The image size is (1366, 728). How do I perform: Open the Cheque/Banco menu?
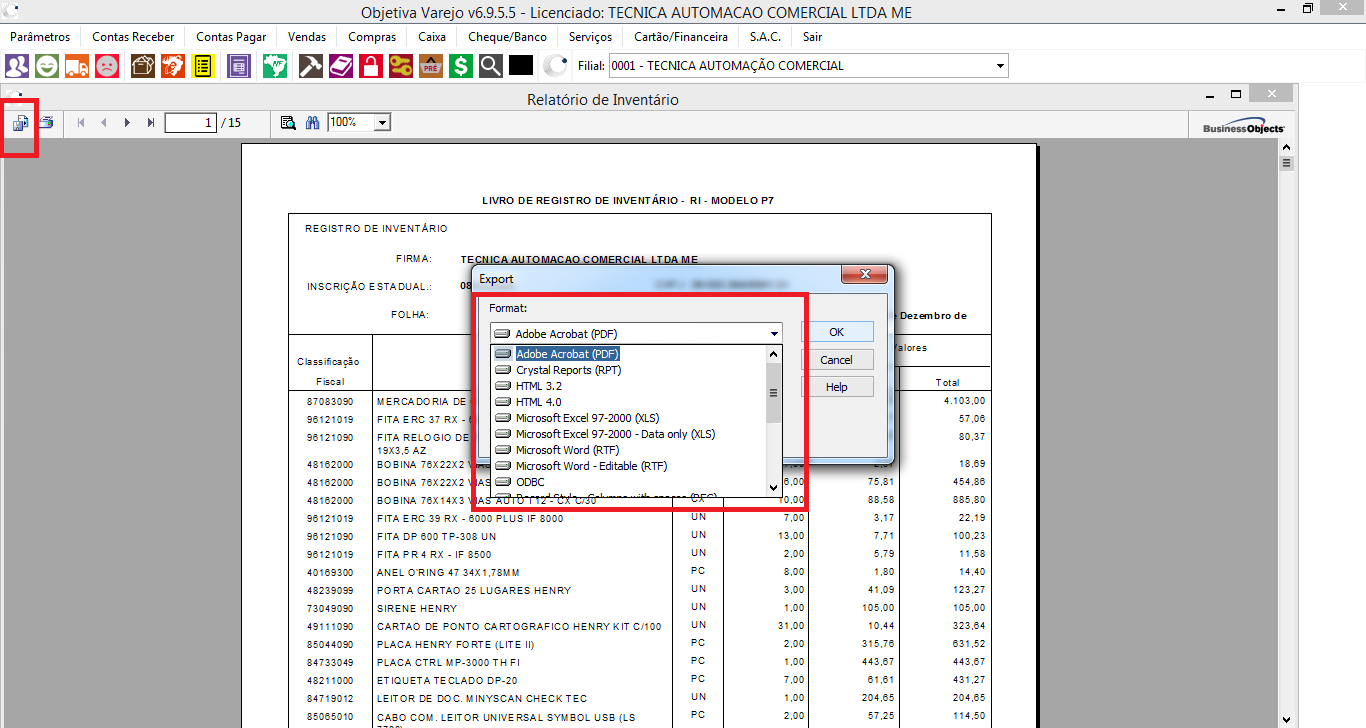[x=507, y=37]
